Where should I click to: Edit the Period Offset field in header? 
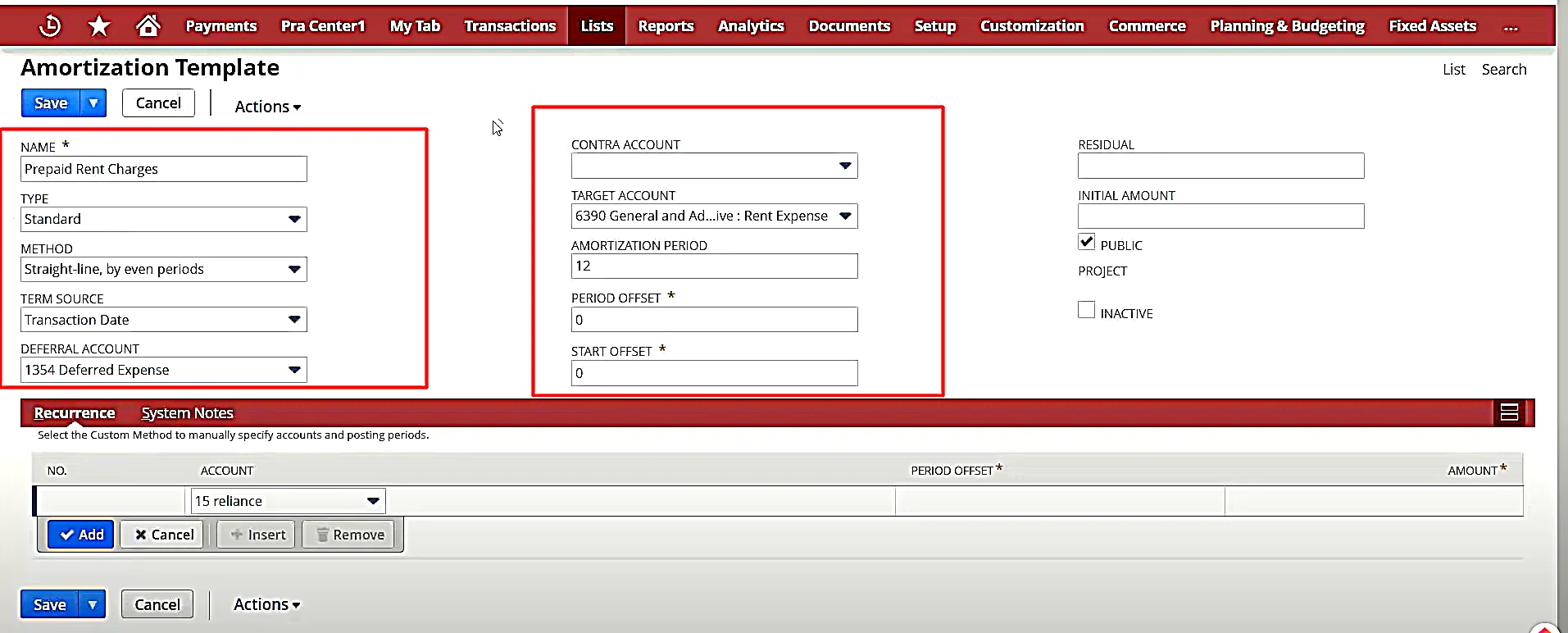point(714,320)
